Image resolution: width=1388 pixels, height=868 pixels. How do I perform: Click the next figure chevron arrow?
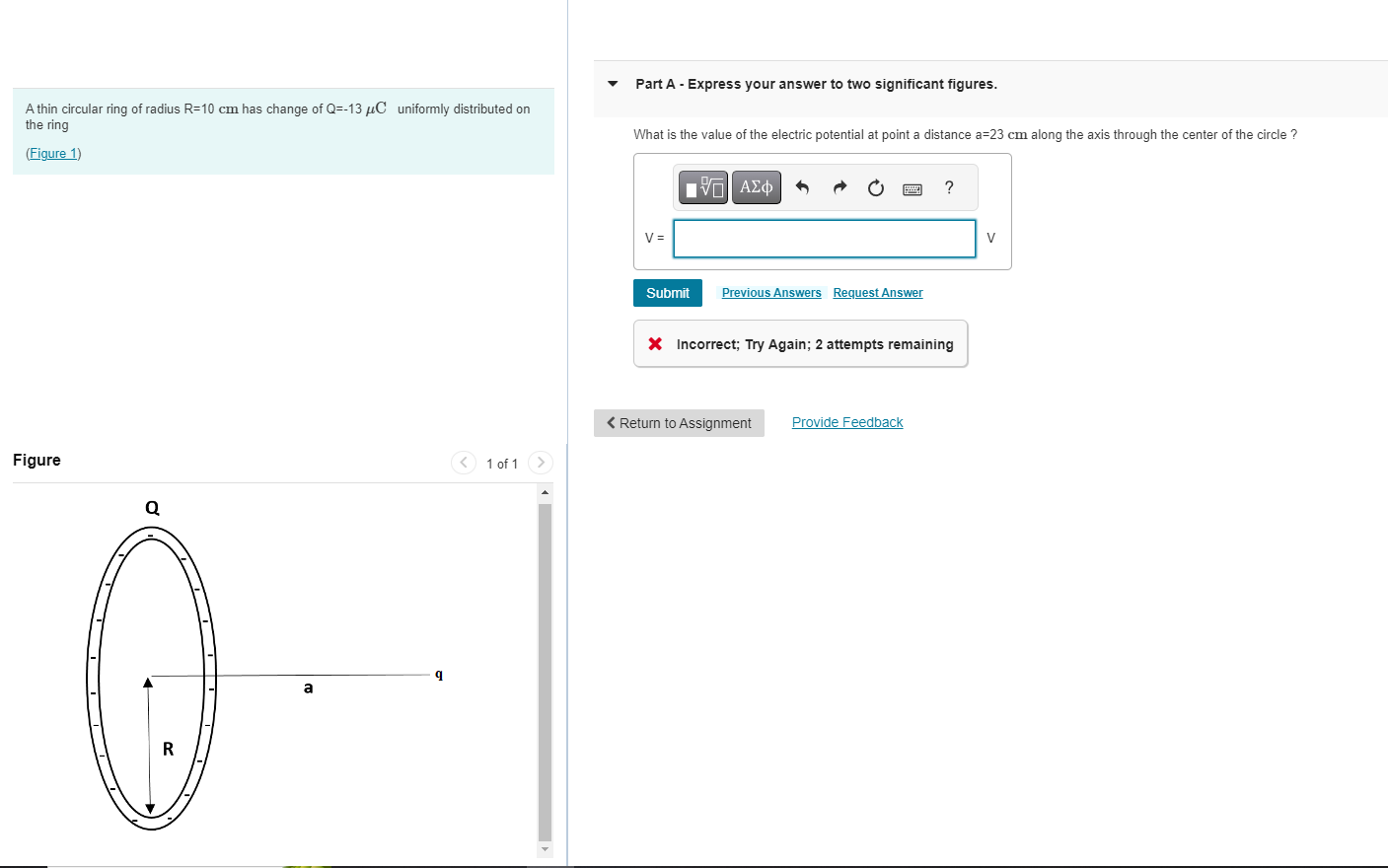(541, 462)
